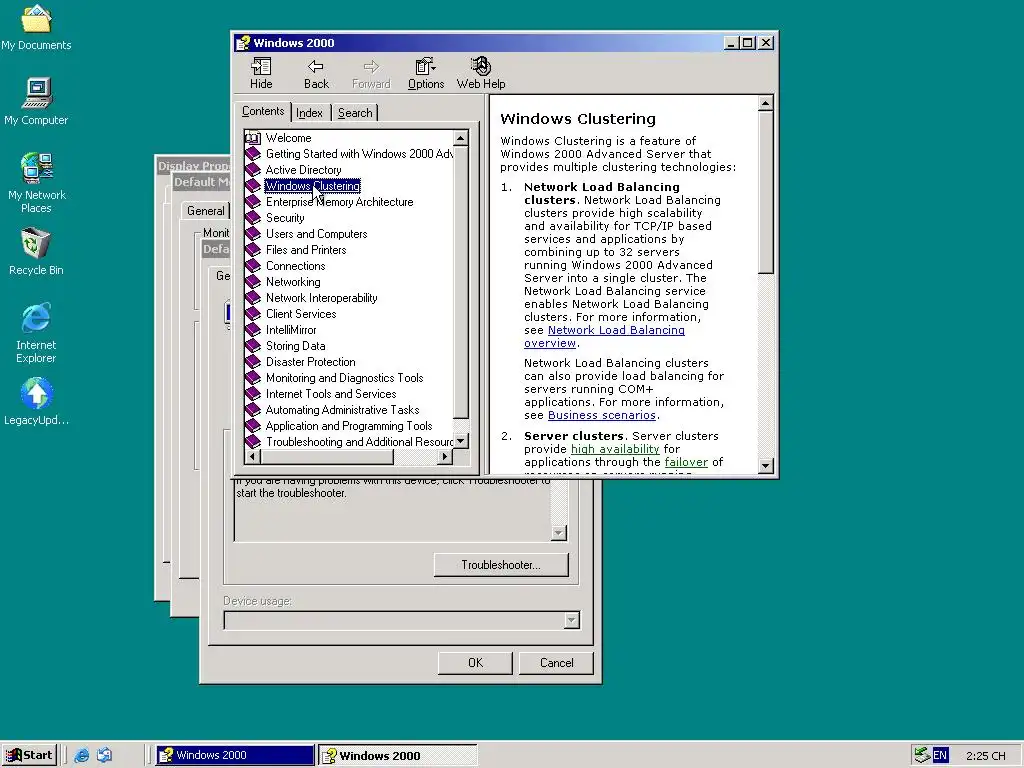Image resolution: width=1024 pixels, height=768 pixels.
Task: Expand the Network Interoperability topic
Action: click(x=322, y=298)
